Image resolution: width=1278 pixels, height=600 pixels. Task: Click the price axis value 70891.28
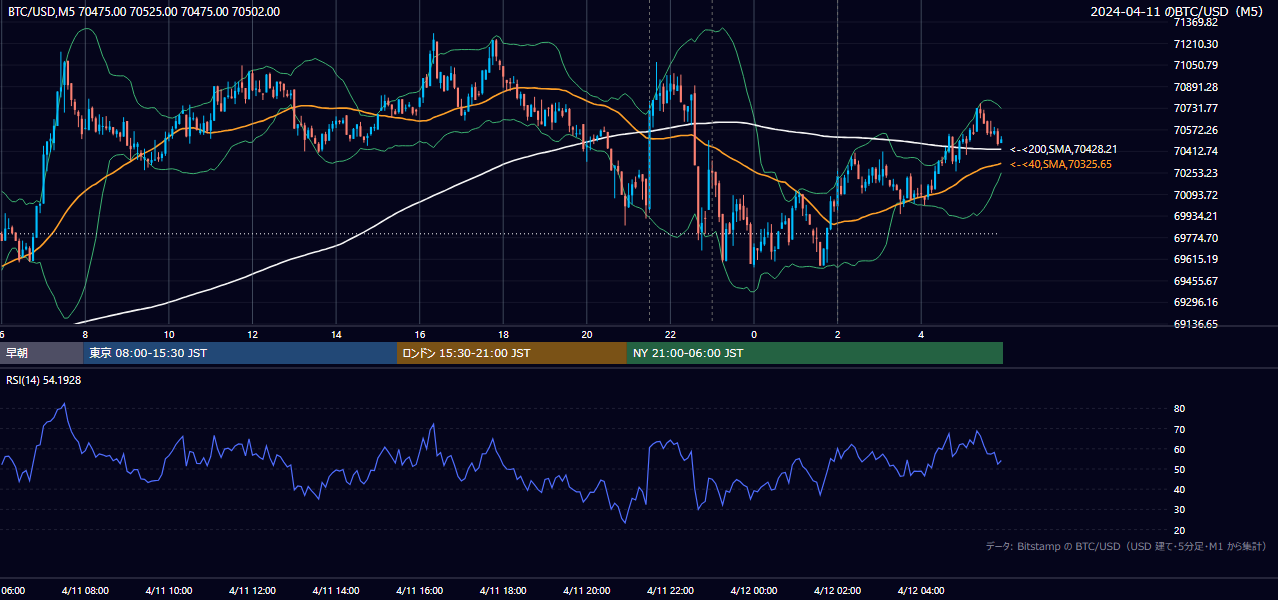coord(1195,87)
